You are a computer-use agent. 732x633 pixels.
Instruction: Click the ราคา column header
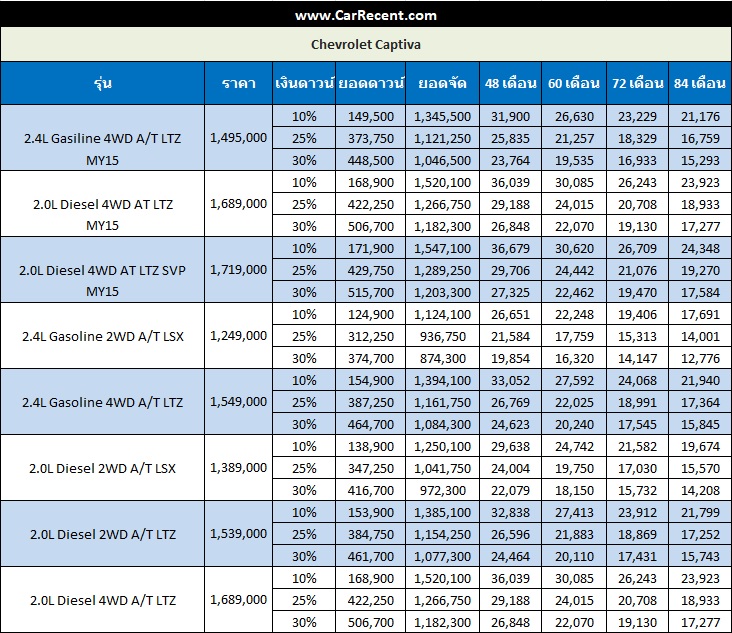pyautogui.click(x=238, y=83)
